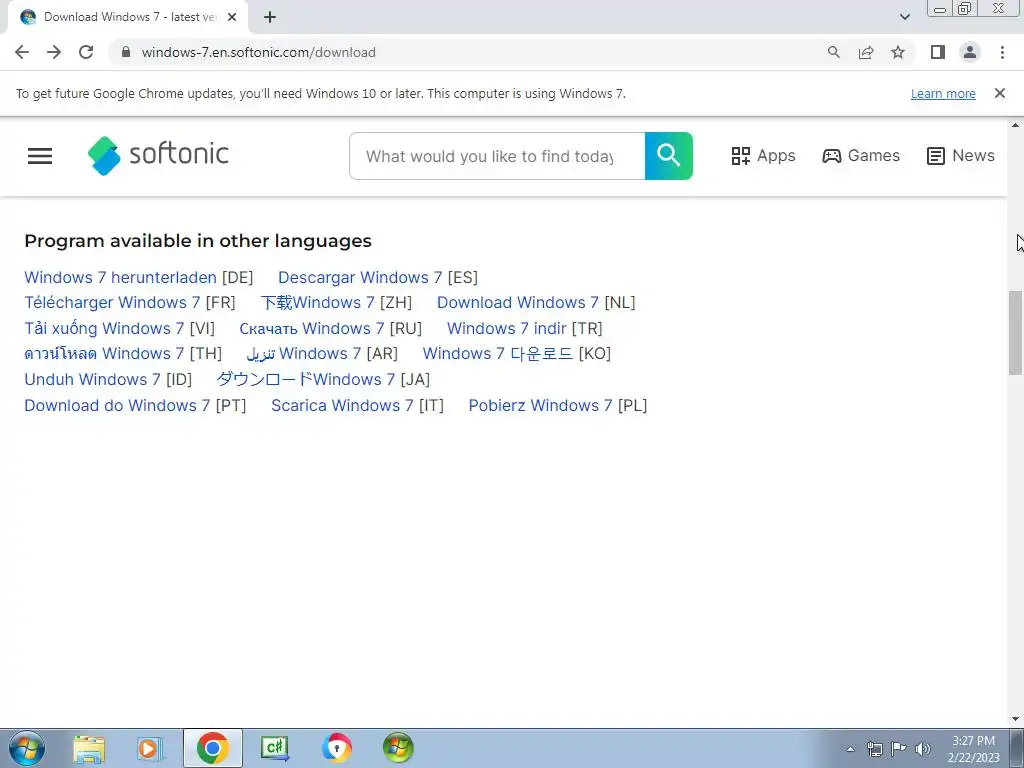The image size is (1024, 768).
Task: Share this page icon
Action: tap(866, 52)
